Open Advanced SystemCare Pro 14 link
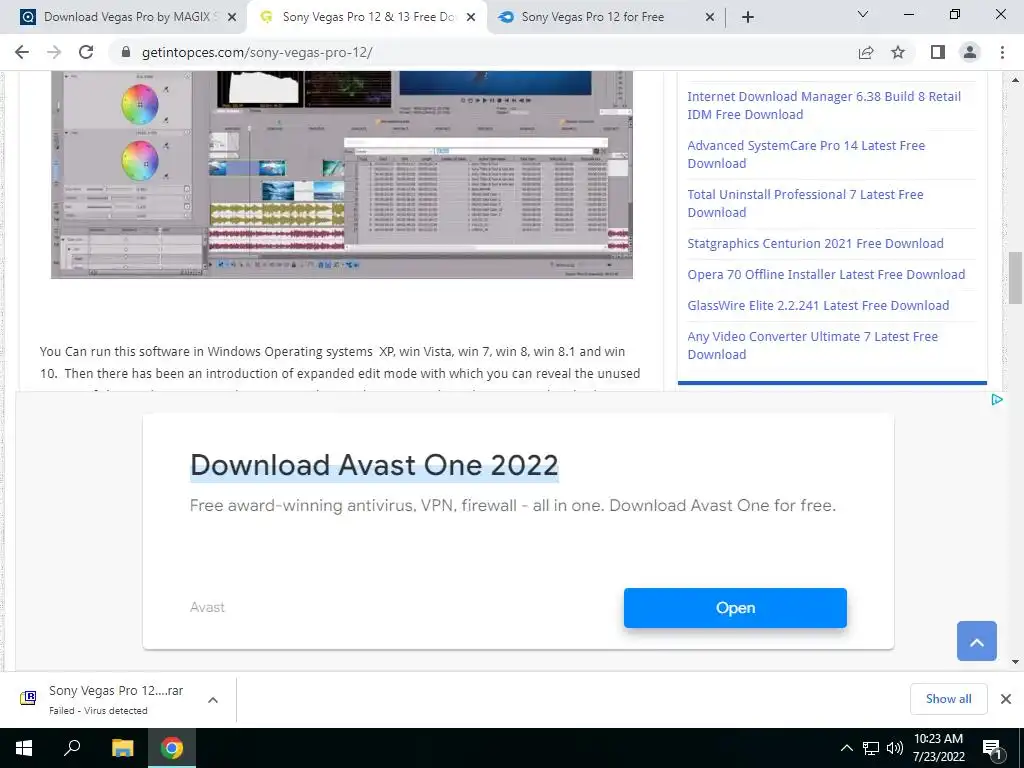Viewport: 1024px width, 768px height. point(806,154)
